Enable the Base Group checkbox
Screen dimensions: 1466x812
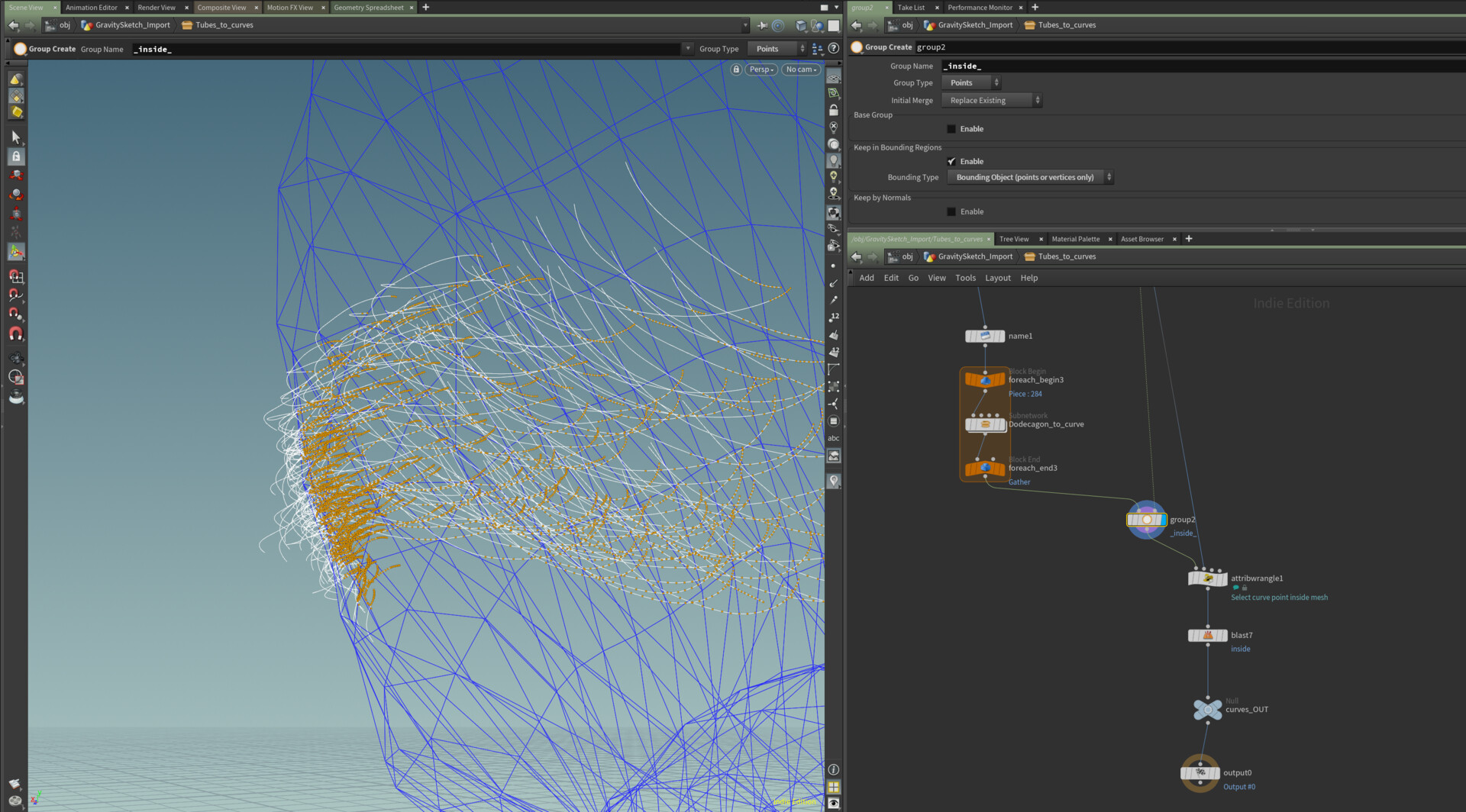point(951,129)
